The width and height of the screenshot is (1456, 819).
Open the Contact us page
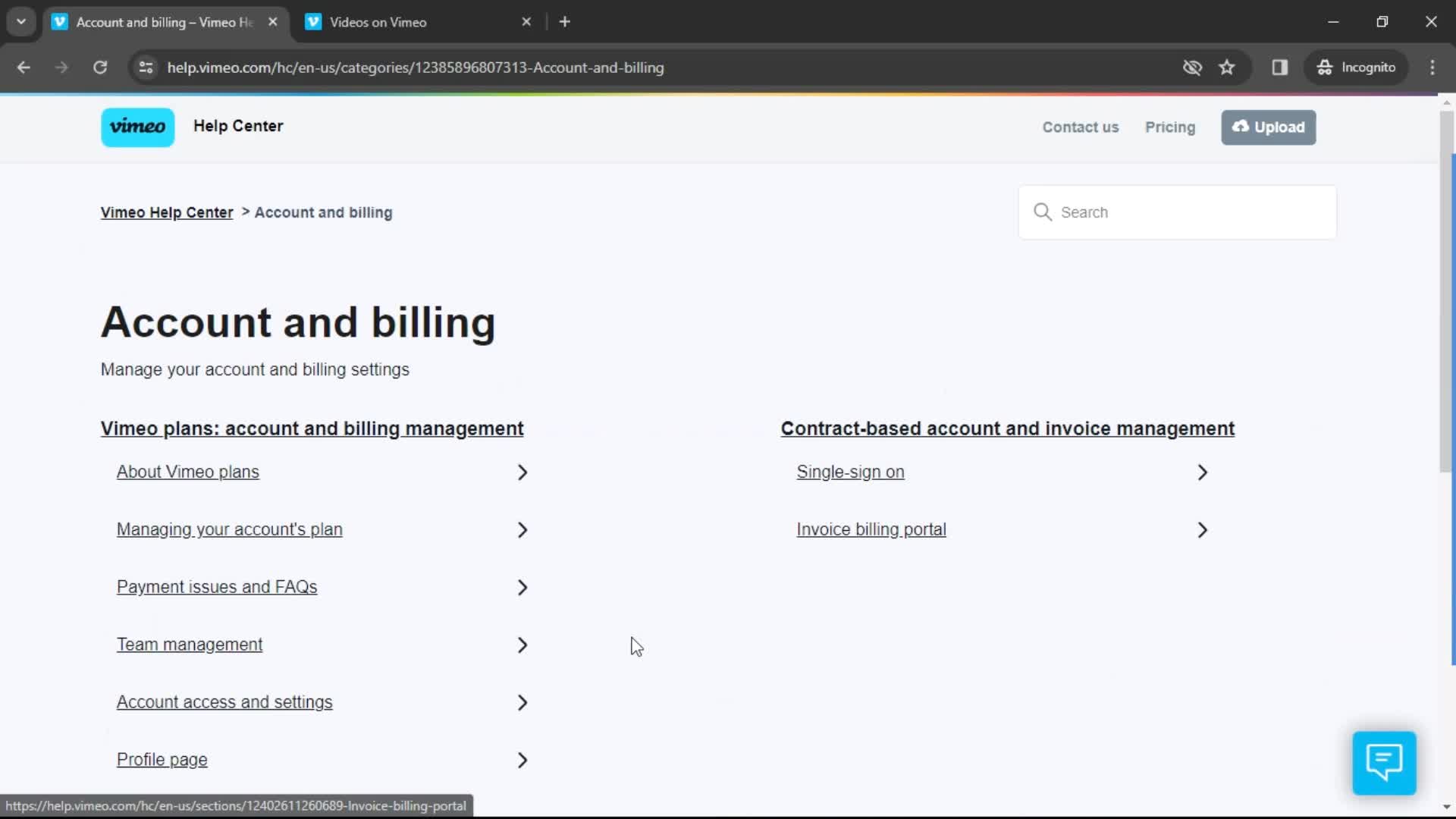[x=1081, y=127]
